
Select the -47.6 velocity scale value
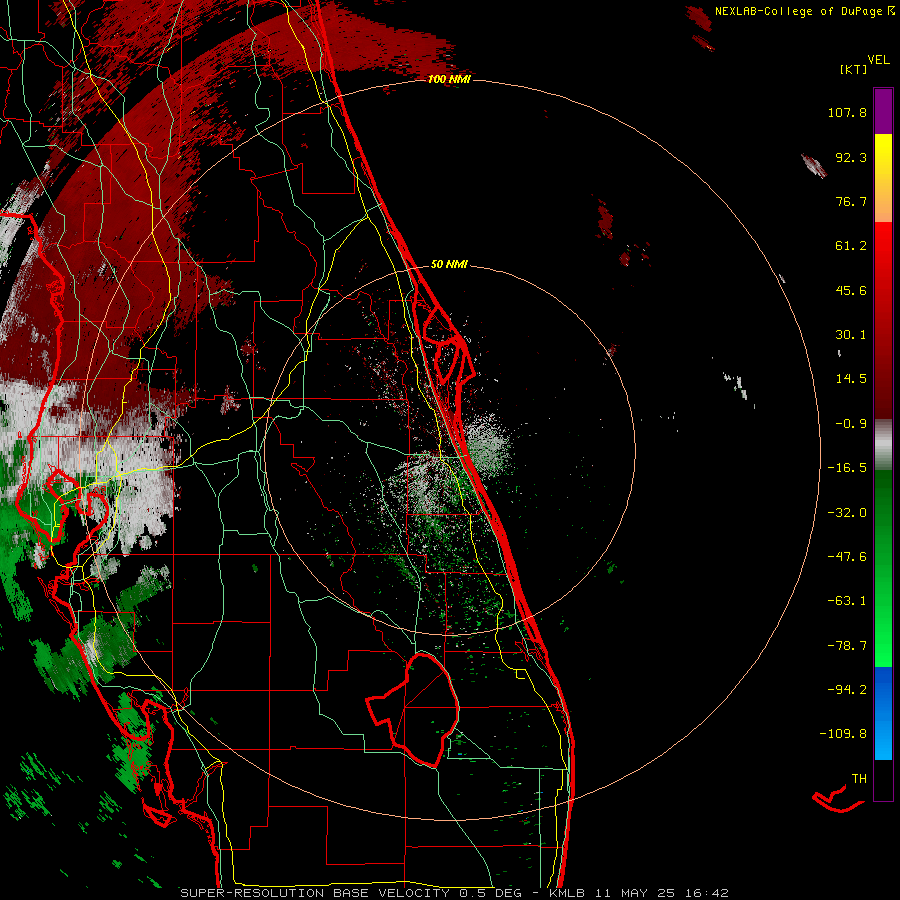point(847,557)
